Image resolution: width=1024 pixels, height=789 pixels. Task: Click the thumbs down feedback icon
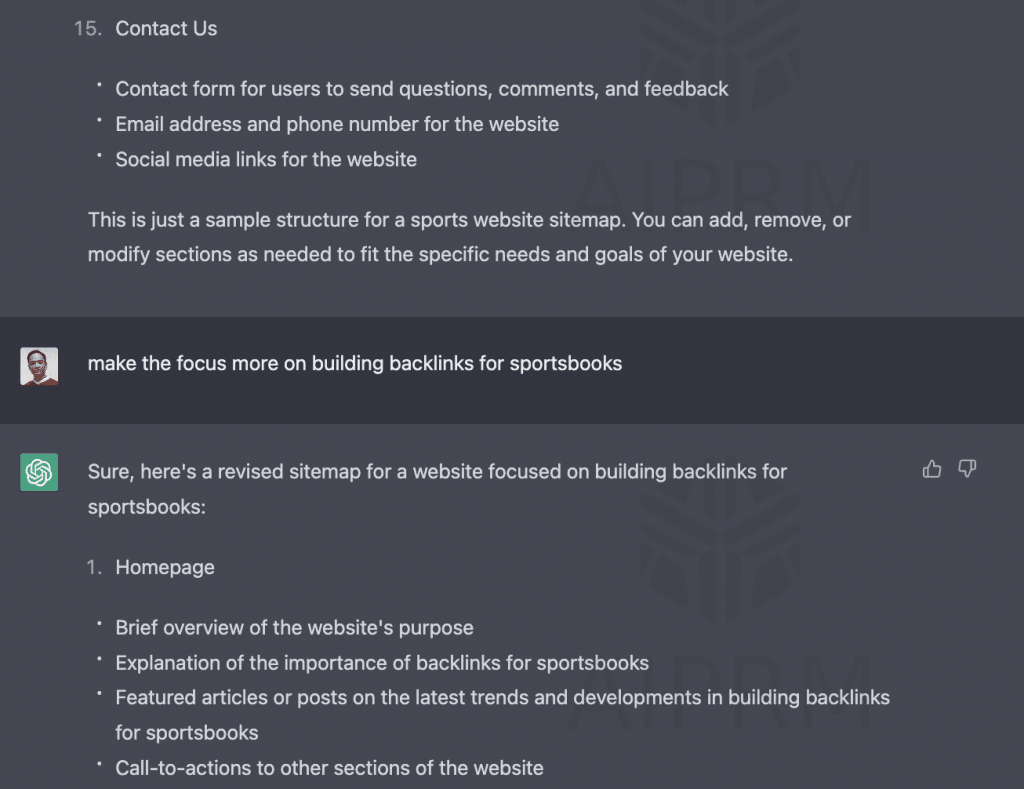coord(967,469)
